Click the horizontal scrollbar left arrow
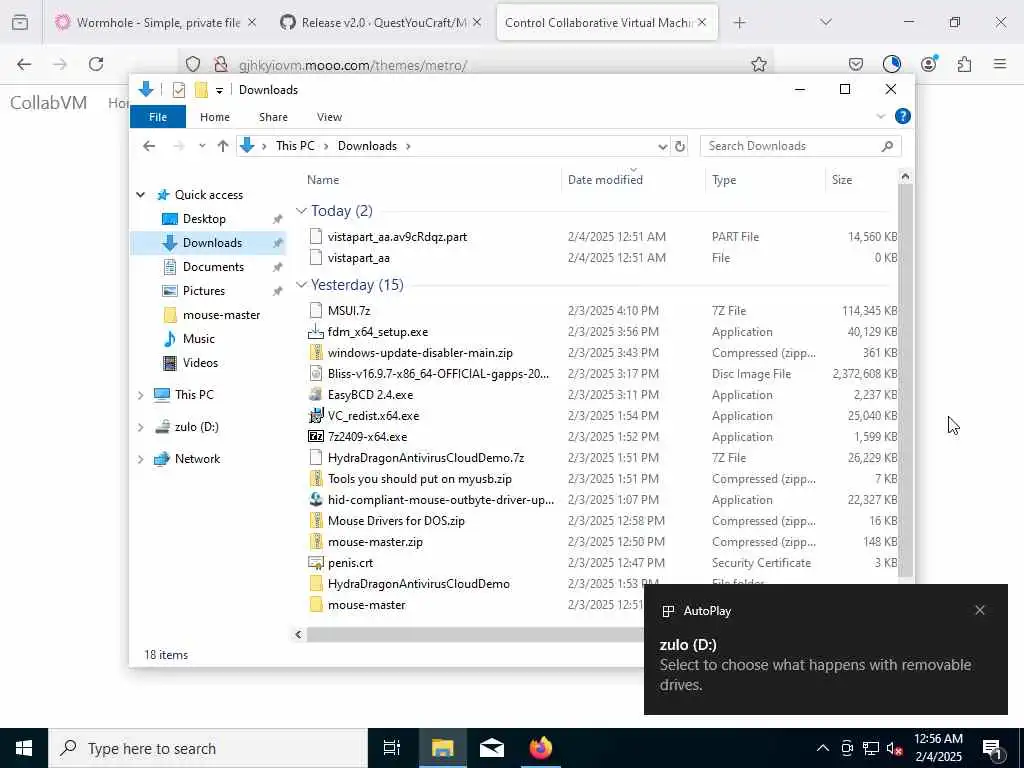The height and width of the screenshot is (768, 1024). click(x=298, y=634)
